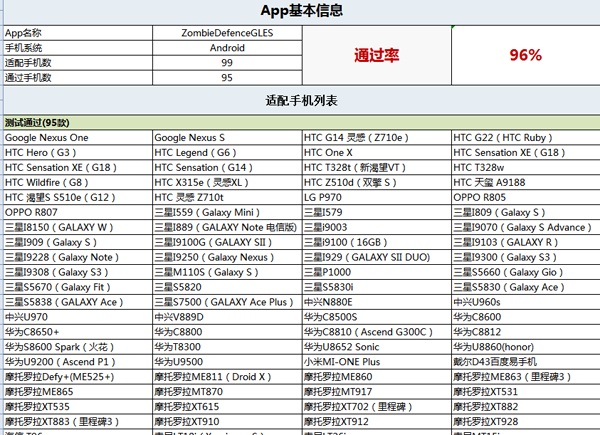Select the 'Android' phone system cell

click(227, 48)
